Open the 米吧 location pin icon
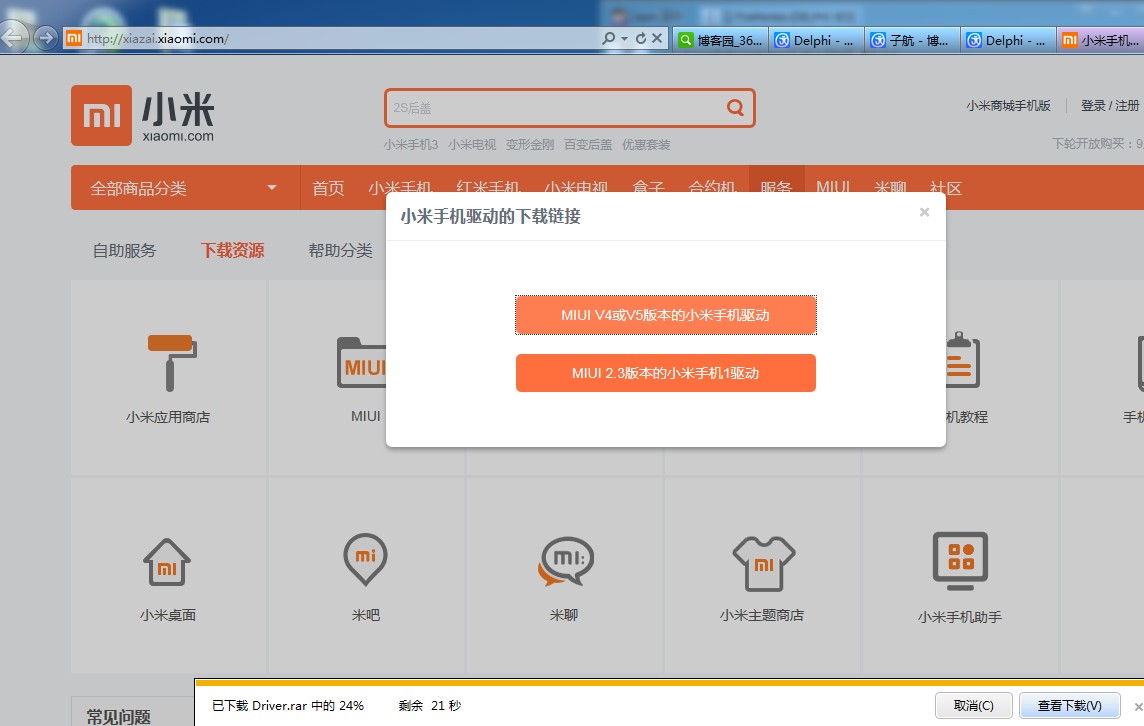This screenshot has height=726, width=1144. pyautogui.click(x=366, y=560)
